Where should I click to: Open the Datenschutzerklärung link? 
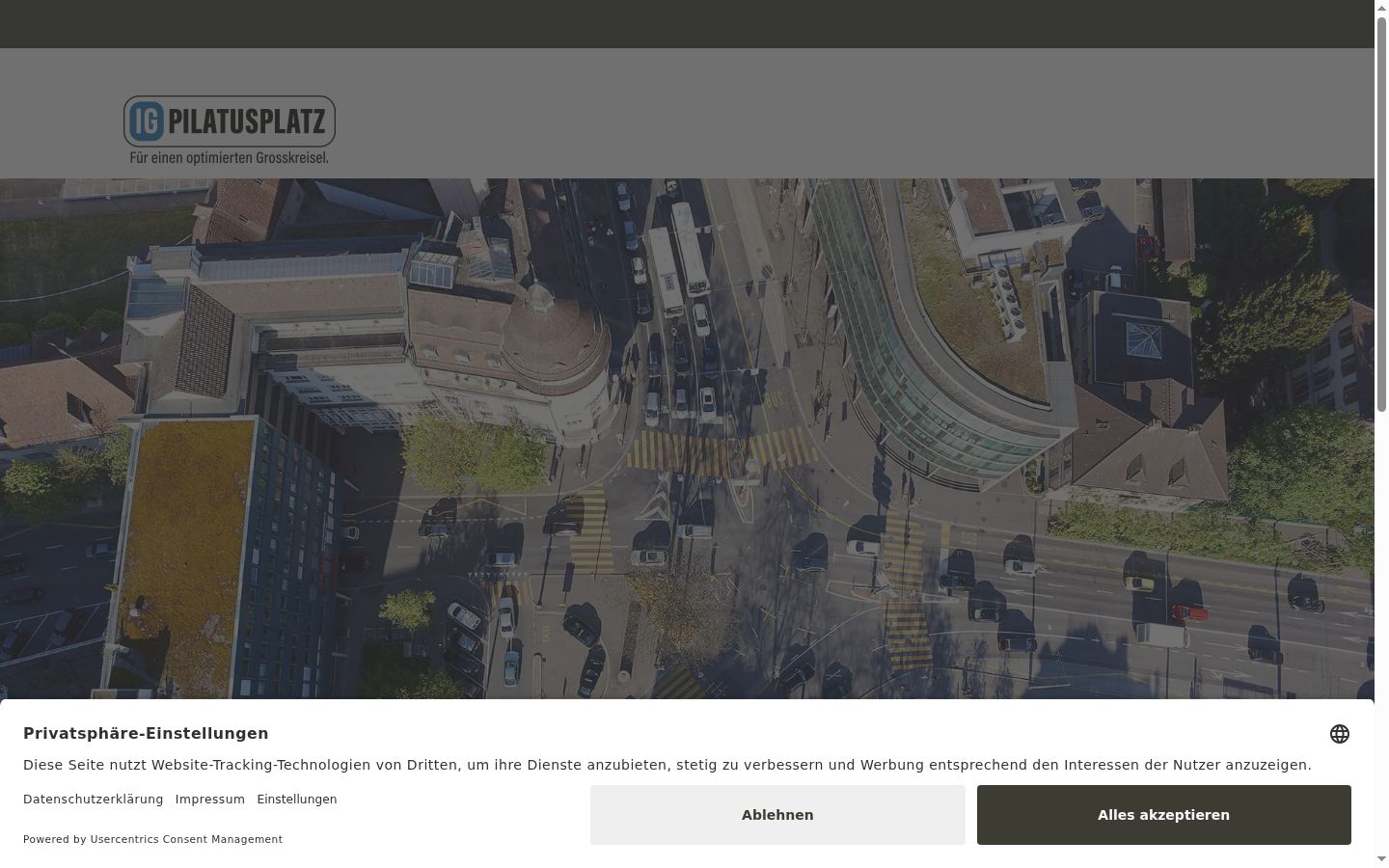94,800
